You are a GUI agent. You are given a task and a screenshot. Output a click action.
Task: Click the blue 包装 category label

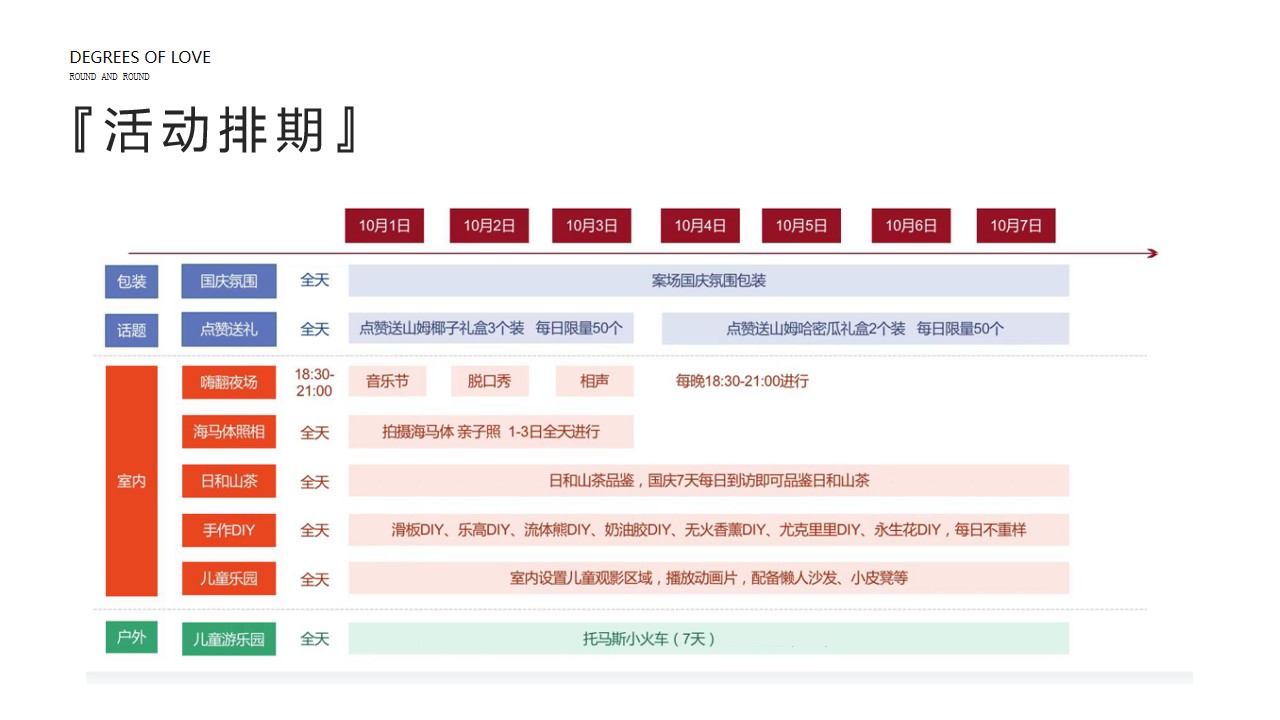pos(132,281)
